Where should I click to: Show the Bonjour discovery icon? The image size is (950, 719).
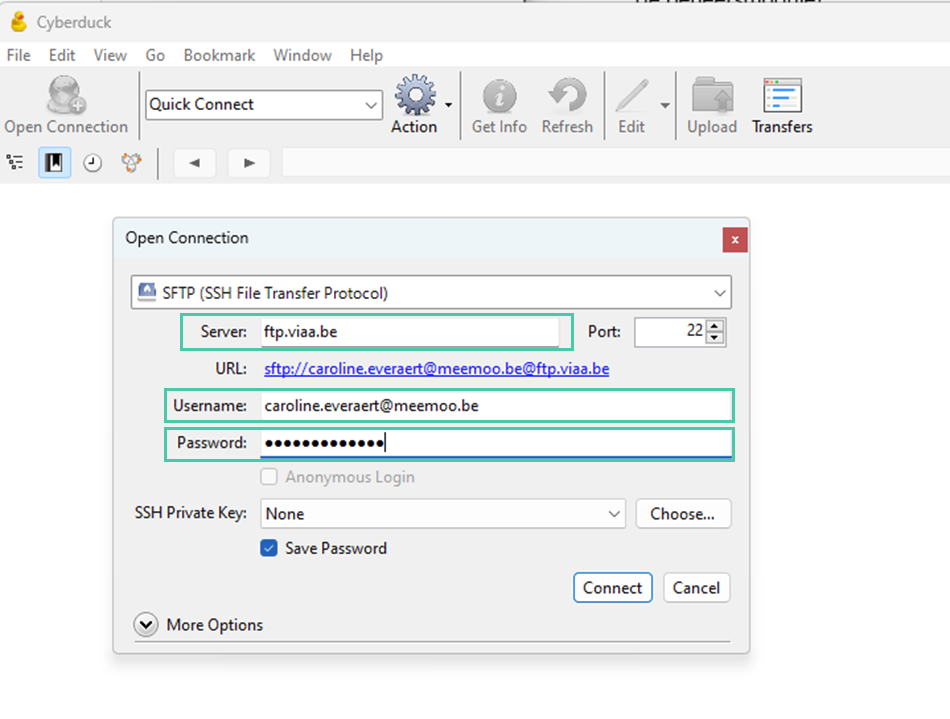131,162
